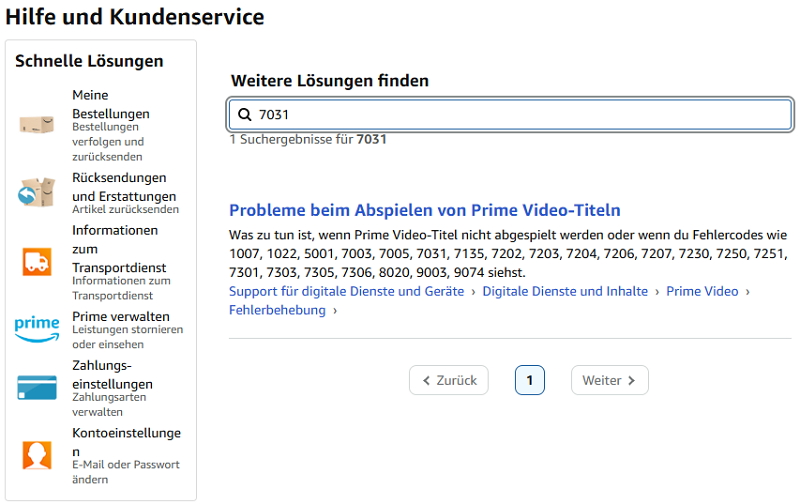This screenshot has width=800, height=504.
Task: Click the Weiter pagination button
Action: [x=610, y=380]
